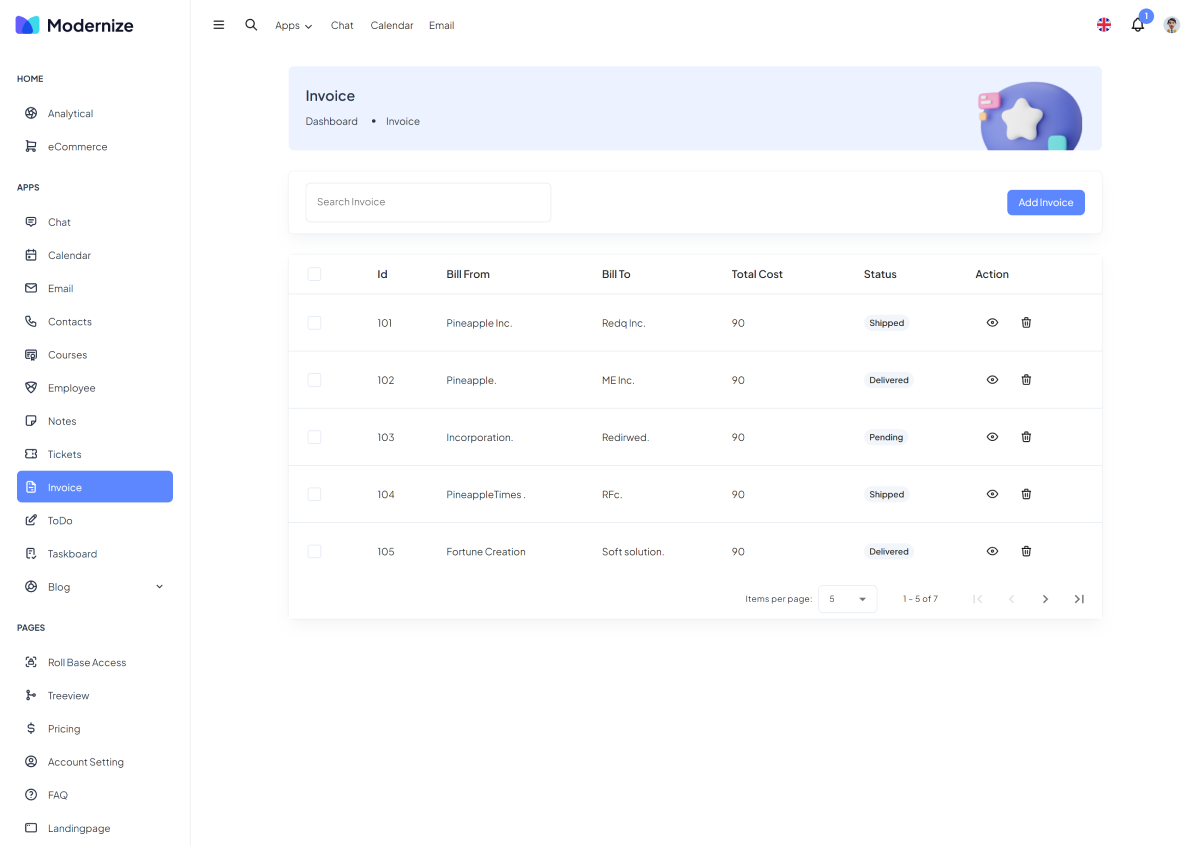The image size is (1200, 846).
Task: Jump to last page of invoices
Action: coord(1079,599)
